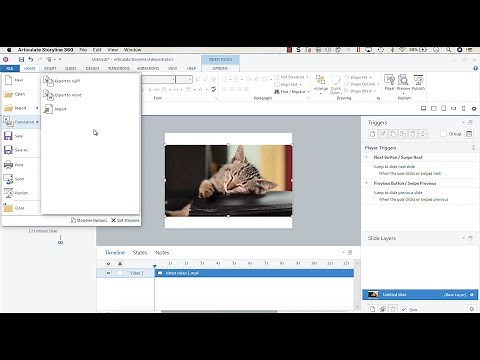This screenshot has height=360, width=480.
Task: Click the timeline playhead marker
Action: 155,266
